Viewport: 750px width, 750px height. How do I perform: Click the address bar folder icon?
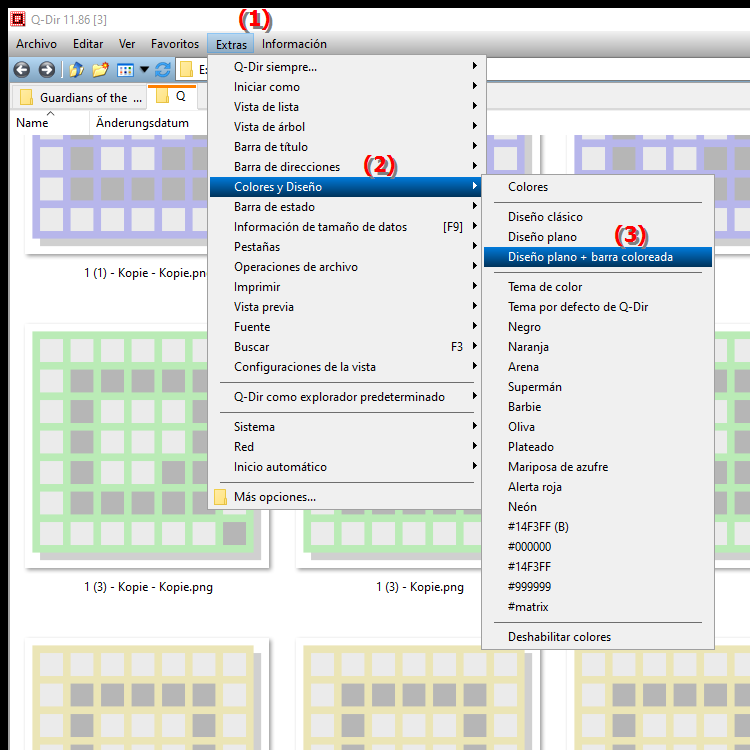186,70
